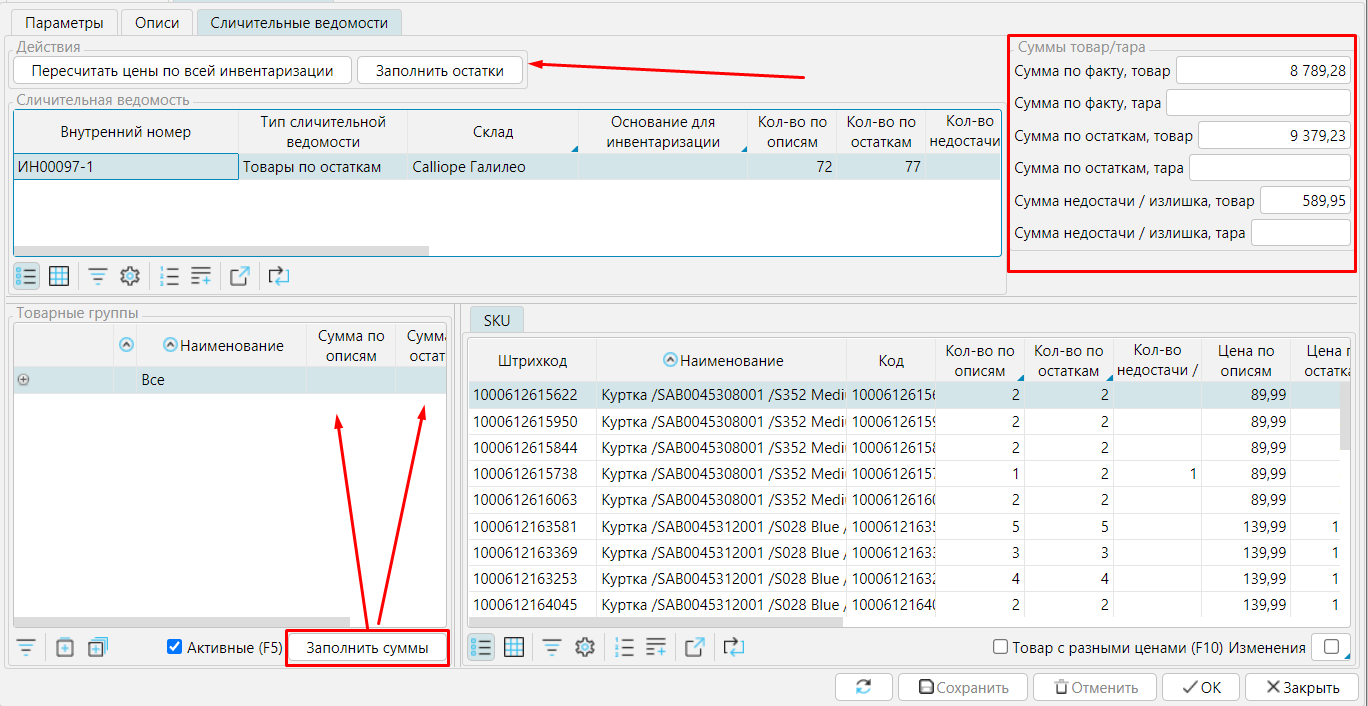Enable Товар с разными ценами checkbox

click(1000, 647)
